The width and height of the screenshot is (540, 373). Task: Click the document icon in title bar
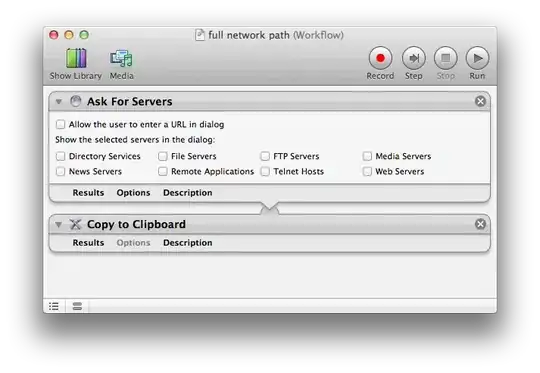click(200, 35)
